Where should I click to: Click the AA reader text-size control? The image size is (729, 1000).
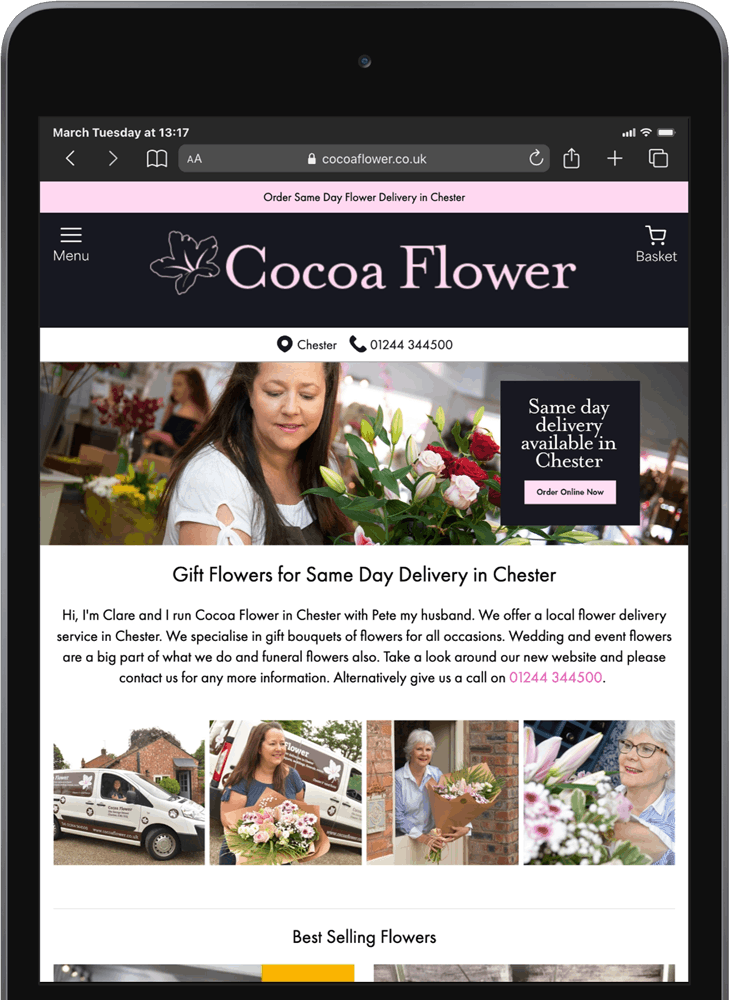point(195,159)
